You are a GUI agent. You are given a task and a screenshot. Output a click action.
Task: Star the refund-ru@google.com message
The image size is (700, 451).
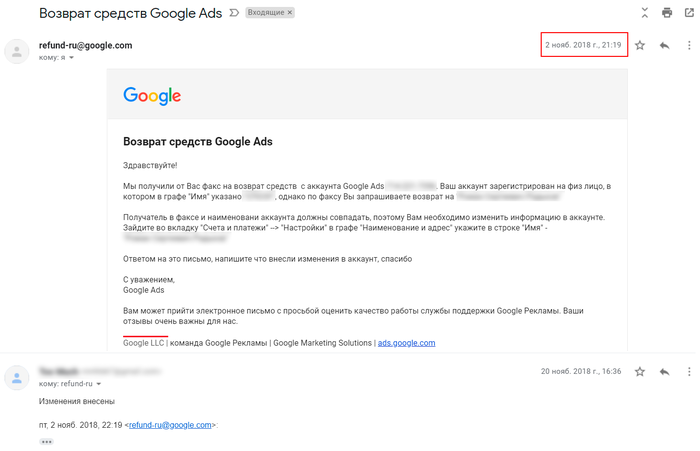click(640, 45)
